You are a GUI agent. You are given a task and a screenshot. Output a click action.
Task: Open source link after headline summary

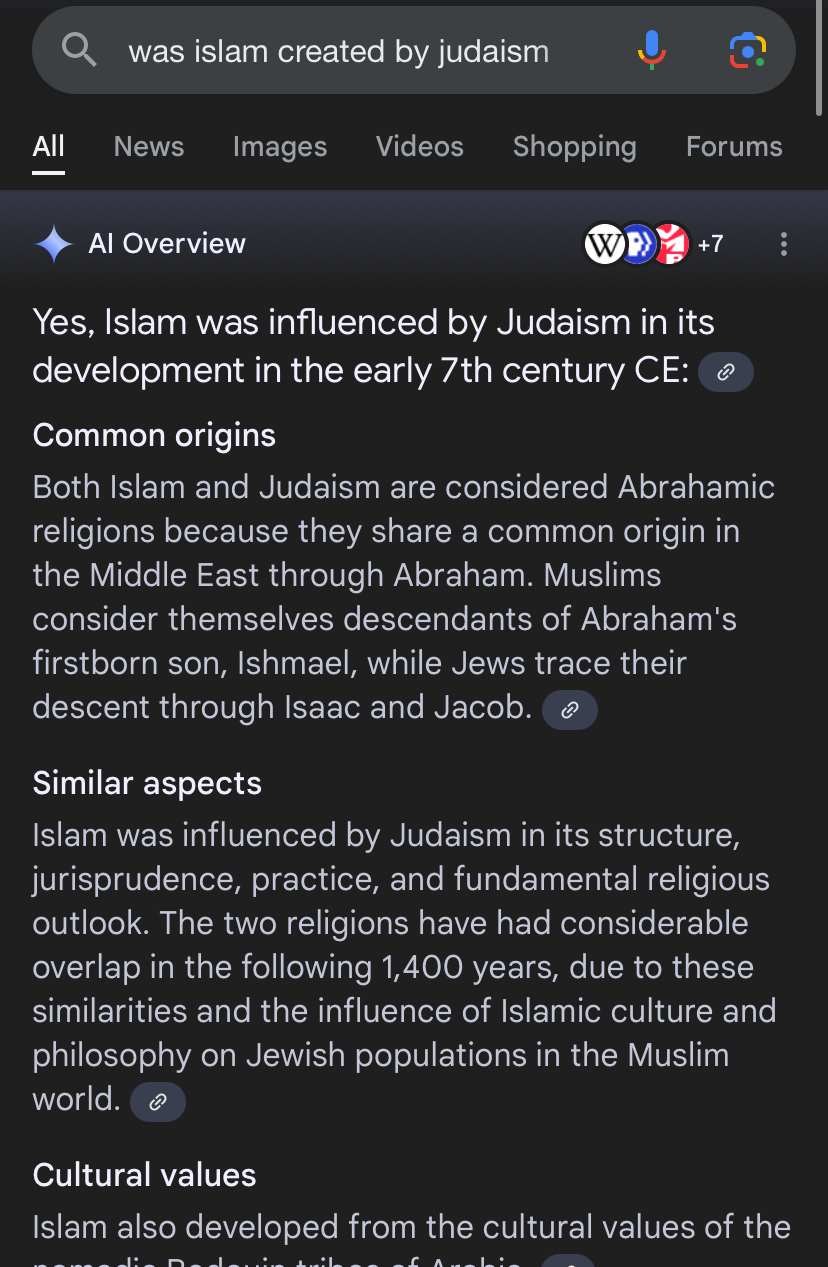click(726, 372)
